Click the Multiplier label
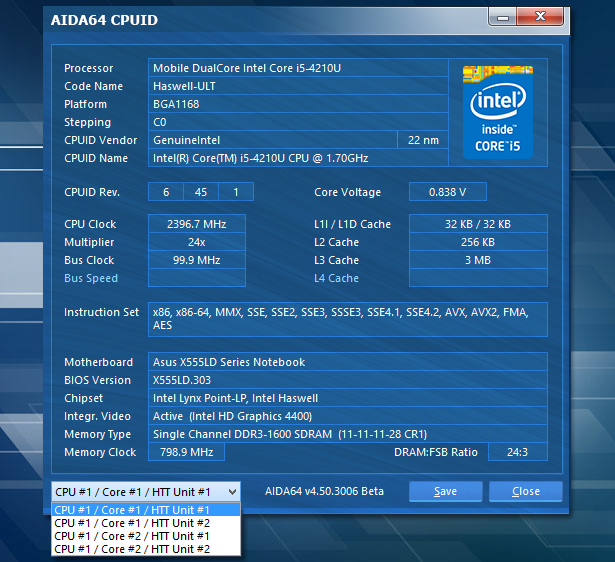Image resolution: width=615 pixels, height=562 pixels. tap(89, 242)
